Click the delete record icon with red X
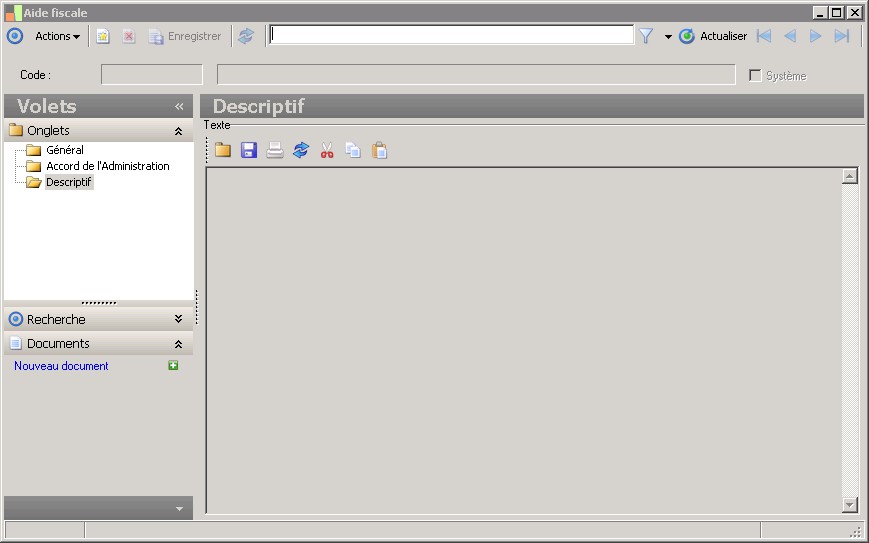Image resolution: width=869 pixels, height=543 pixels. (x=129, y=36)
